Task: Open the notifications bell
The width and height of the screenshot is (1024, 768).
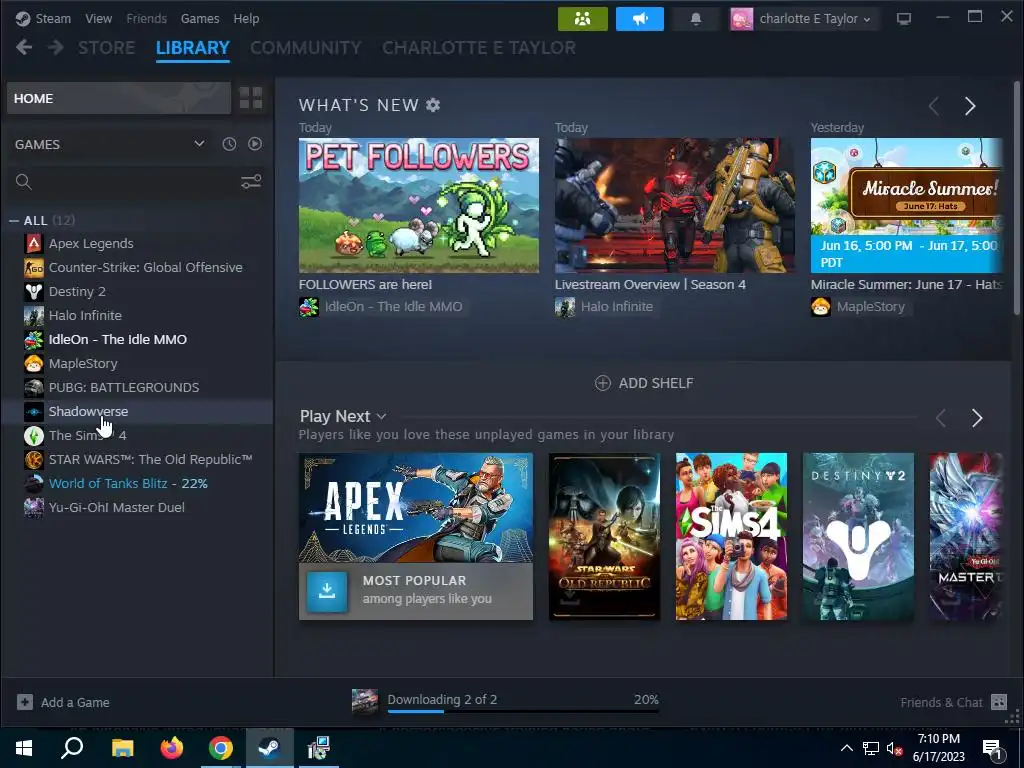Action: point(696,19)
